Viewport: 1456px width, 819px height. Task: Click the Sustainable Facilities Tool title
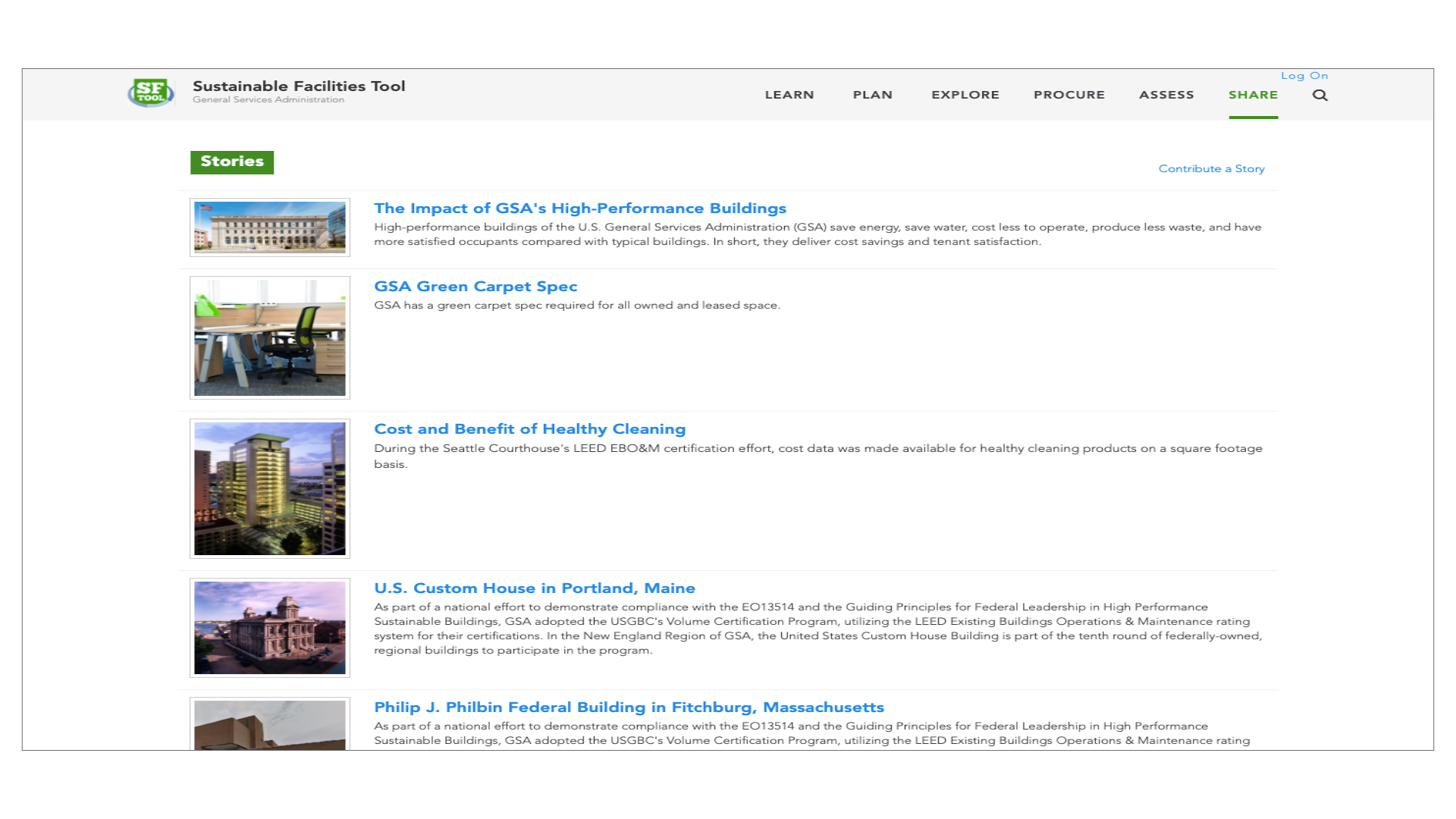click(x=299, y=86)
